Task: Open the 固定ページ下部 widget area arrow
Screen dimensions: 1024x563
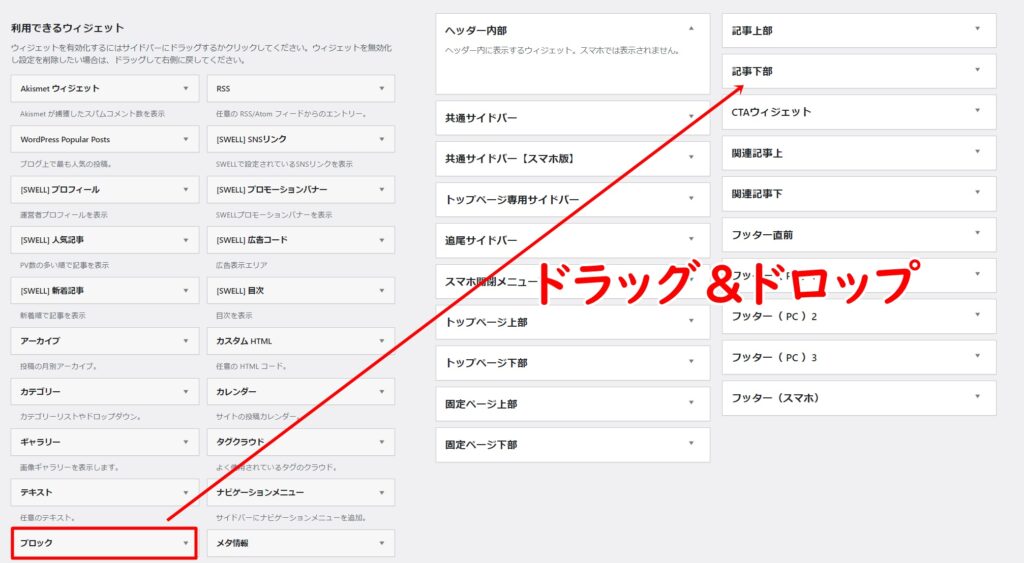Action: pos(690,444)
